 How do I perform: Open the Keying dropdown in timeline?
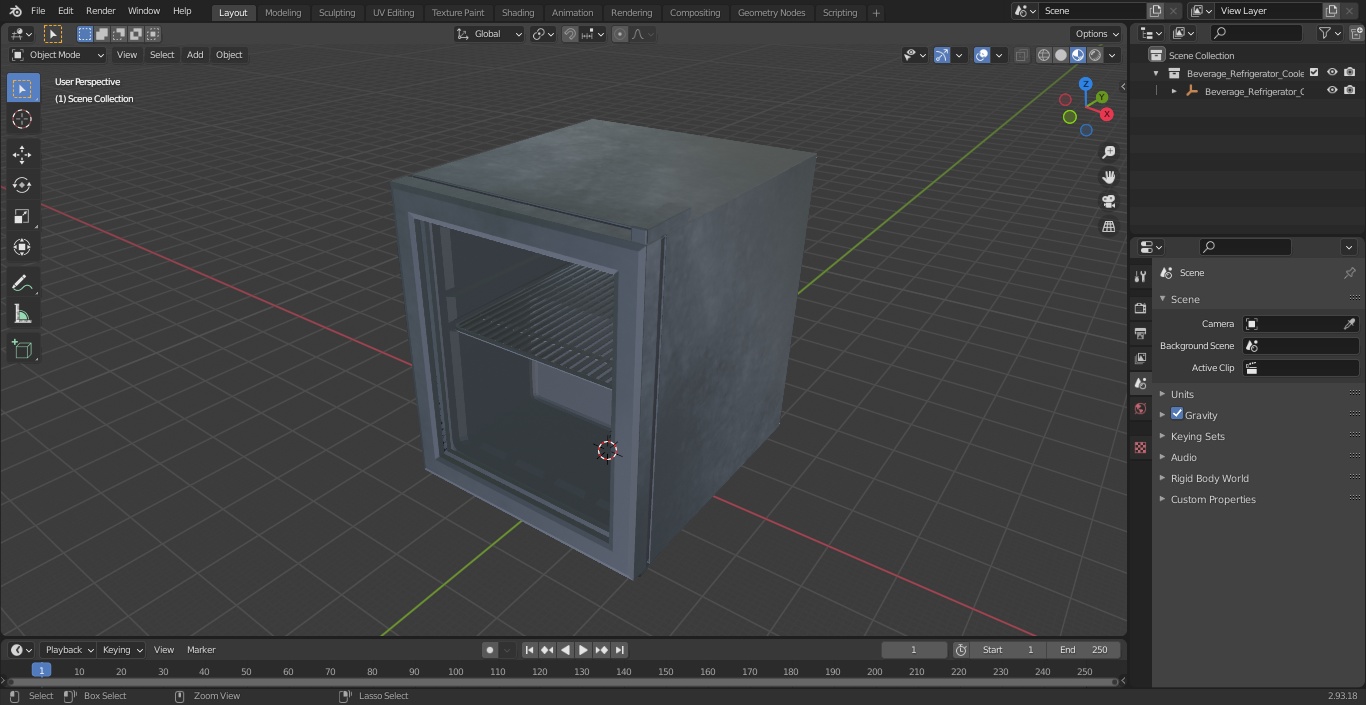[x=122, y=650]
